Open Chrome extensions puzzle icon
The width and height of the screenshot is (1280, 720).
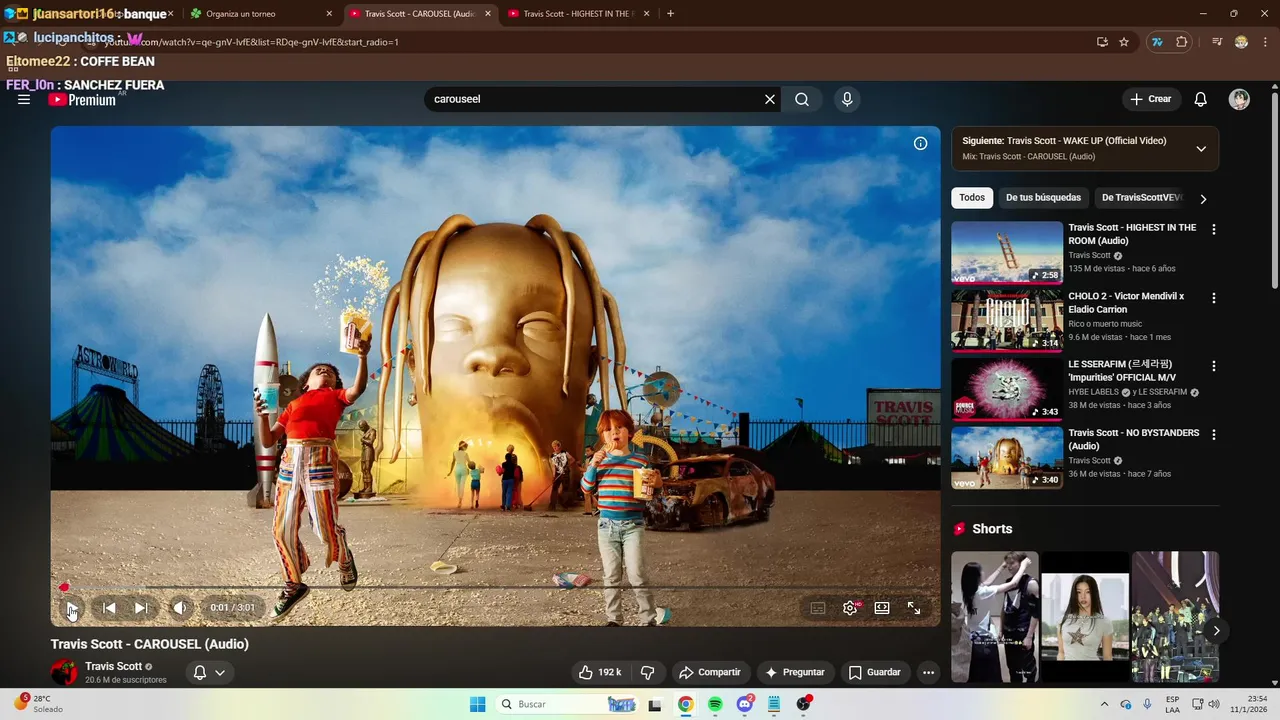point(1182,42)
